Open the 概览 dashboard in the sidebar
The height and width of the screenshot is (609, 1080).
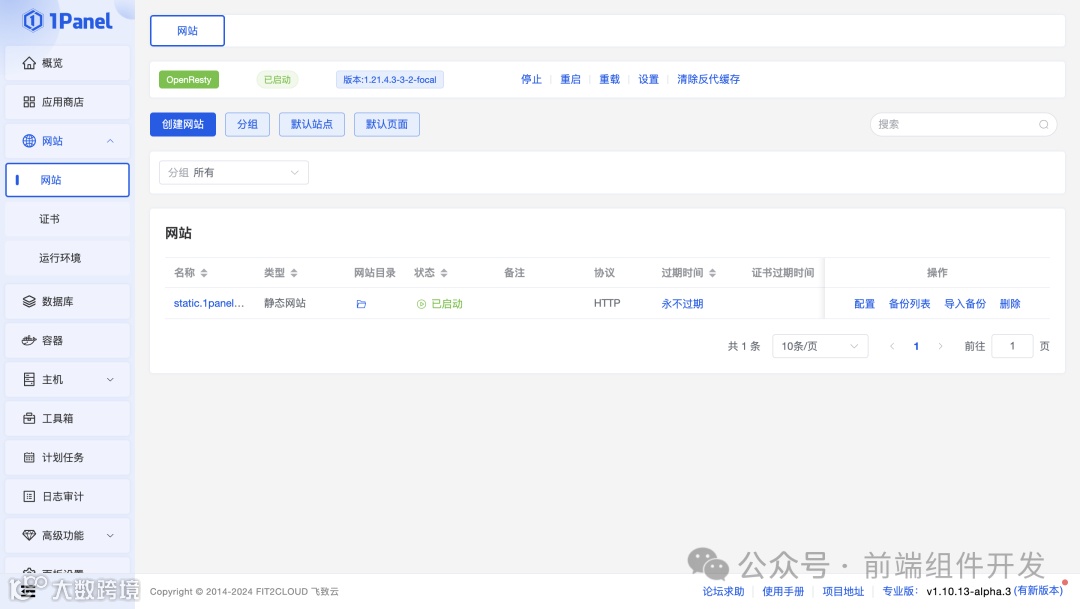tap(48, 62)
